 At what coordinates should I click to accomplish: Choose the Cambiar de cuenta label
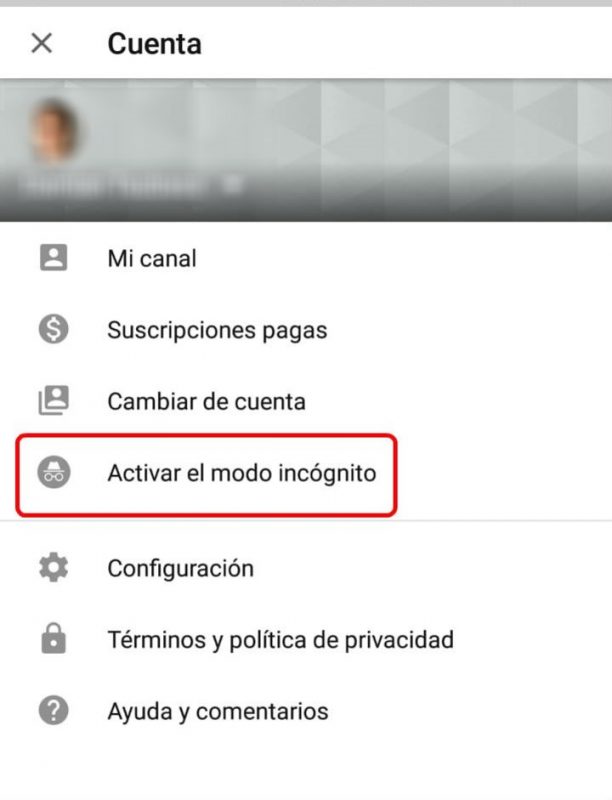(207, 402)
